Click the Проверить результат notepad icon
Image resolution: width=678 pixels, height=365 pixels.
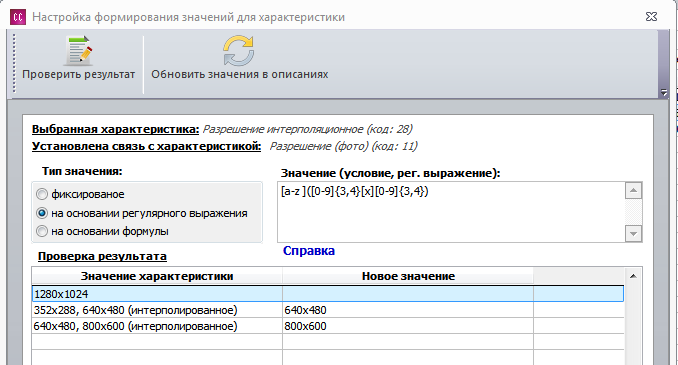coord(79,51)
